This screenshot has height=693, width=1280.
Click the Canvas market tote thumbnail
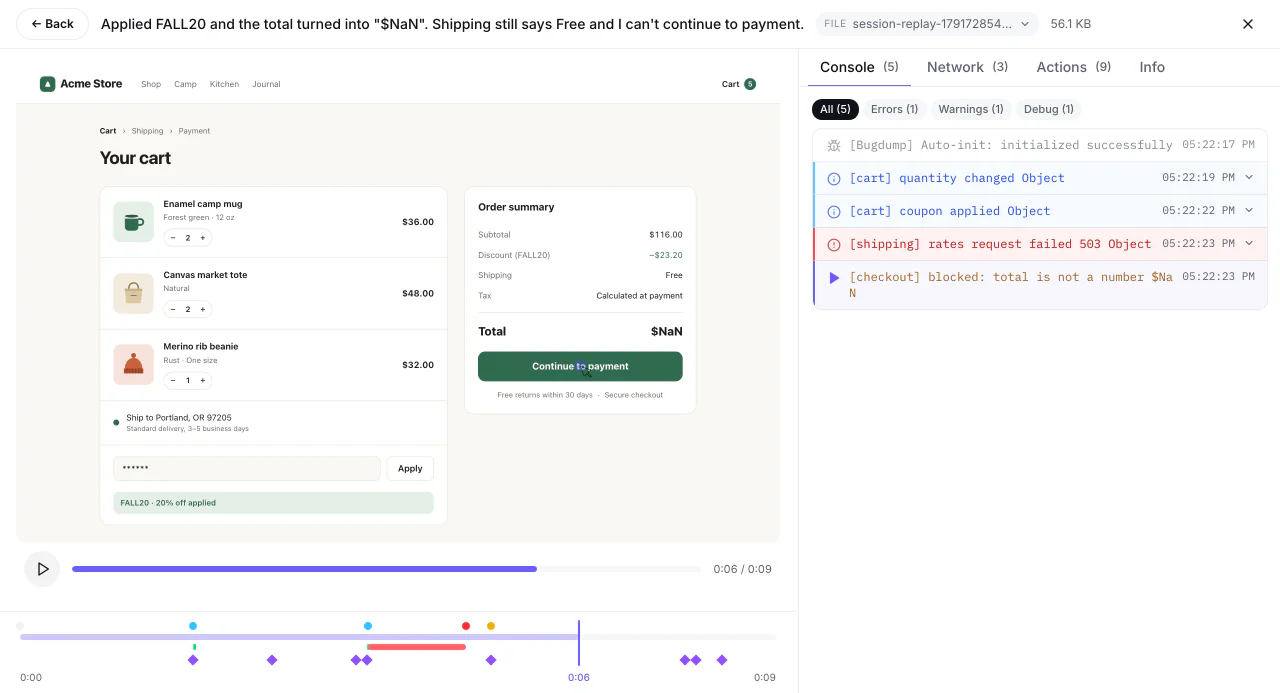133,293
